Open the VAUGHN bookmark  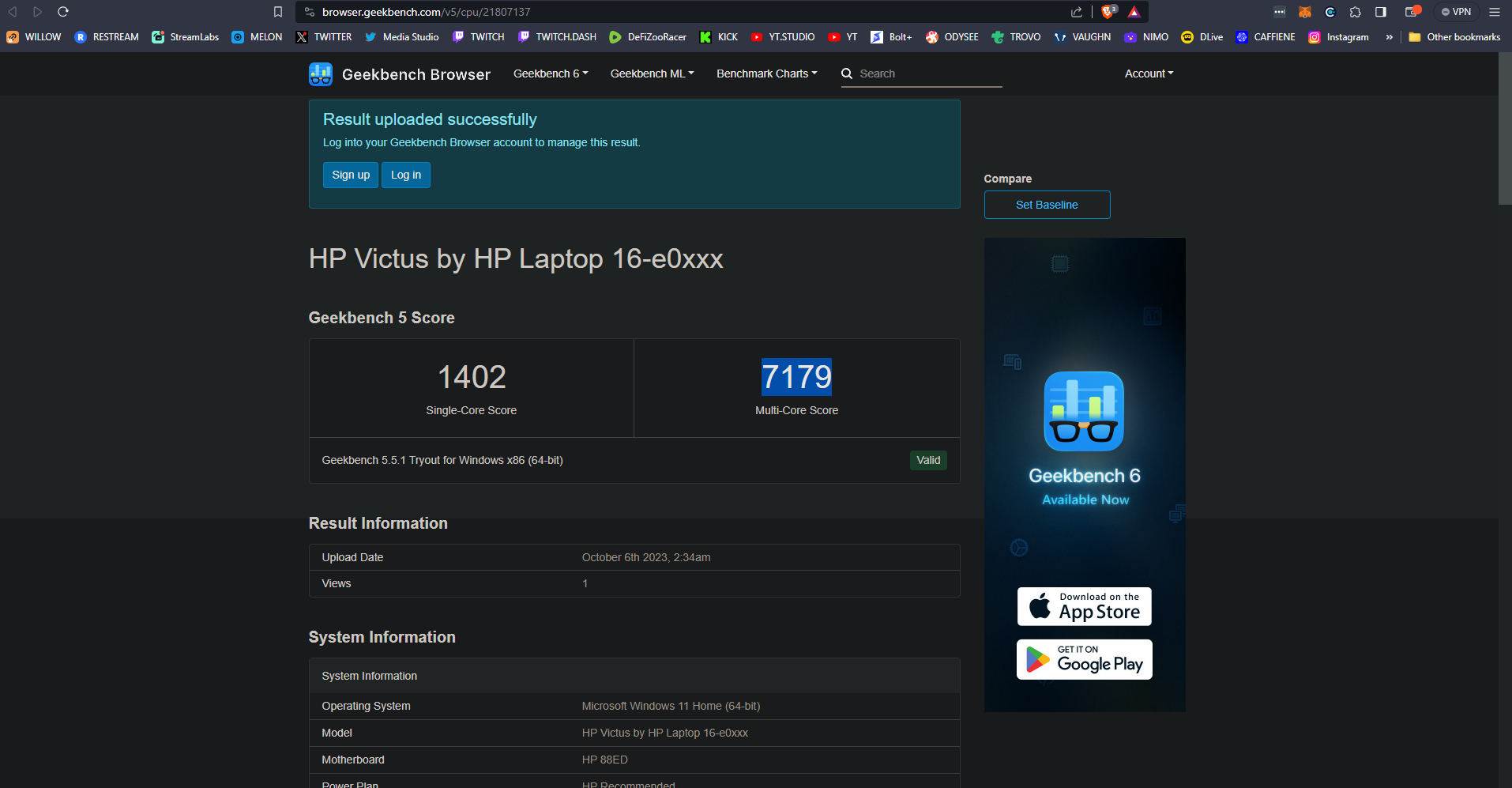tap(1082, 37)
